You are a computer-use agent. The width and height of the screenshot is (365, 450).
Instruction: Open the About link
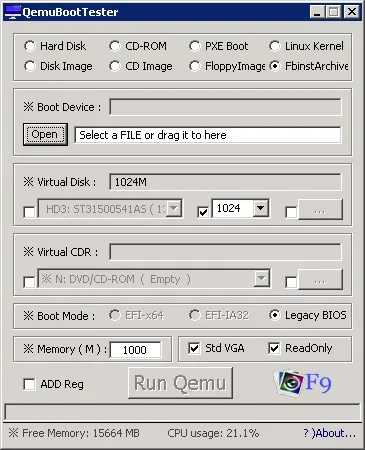click(329, 433)
